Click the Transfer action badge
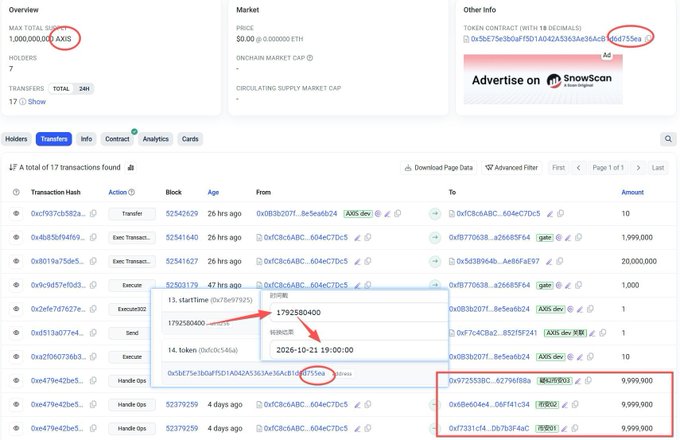 click(132, 214)
